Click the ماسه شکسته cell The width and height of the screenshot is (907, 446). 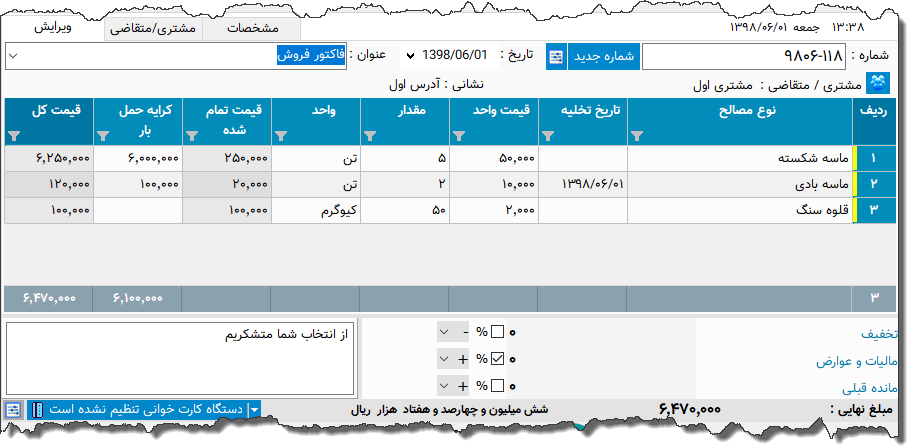coord(740,159)
